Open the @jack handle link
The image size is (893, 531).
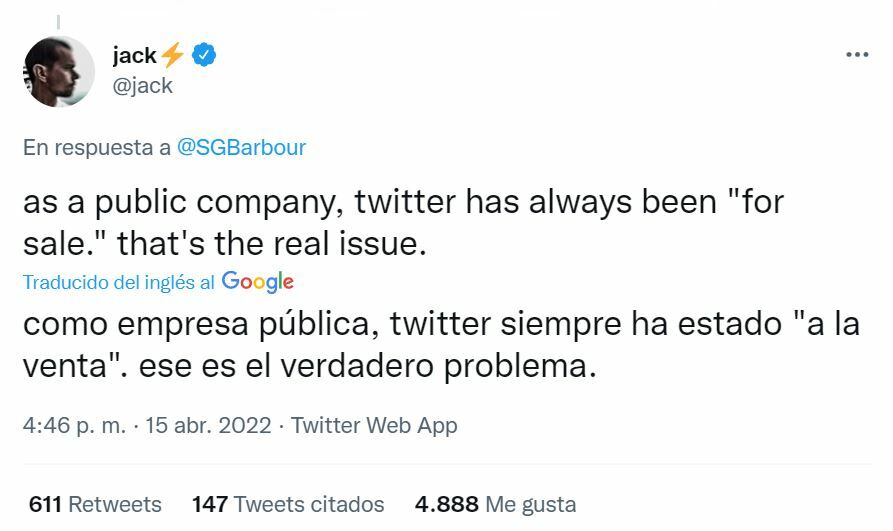[143, 86]
